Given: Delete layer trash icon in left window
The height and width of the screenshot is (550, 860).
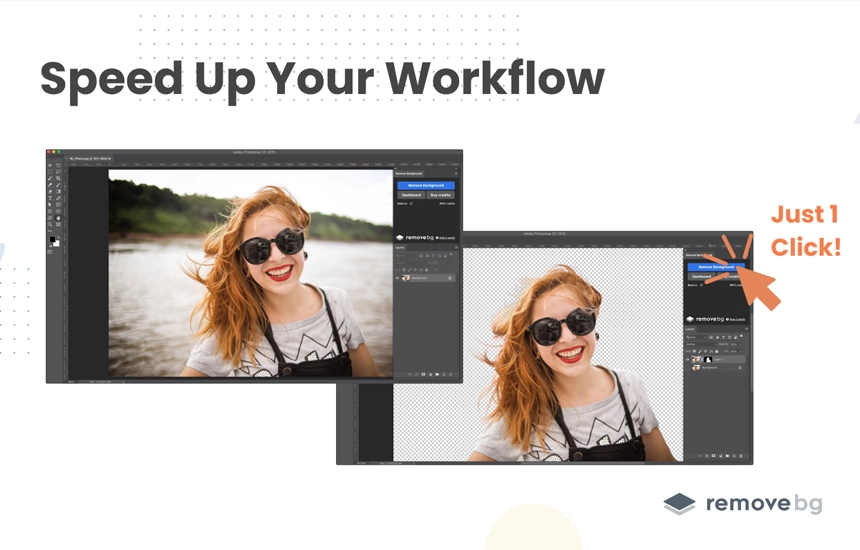Looking at the screenshot, I should [x=450, y=375].
